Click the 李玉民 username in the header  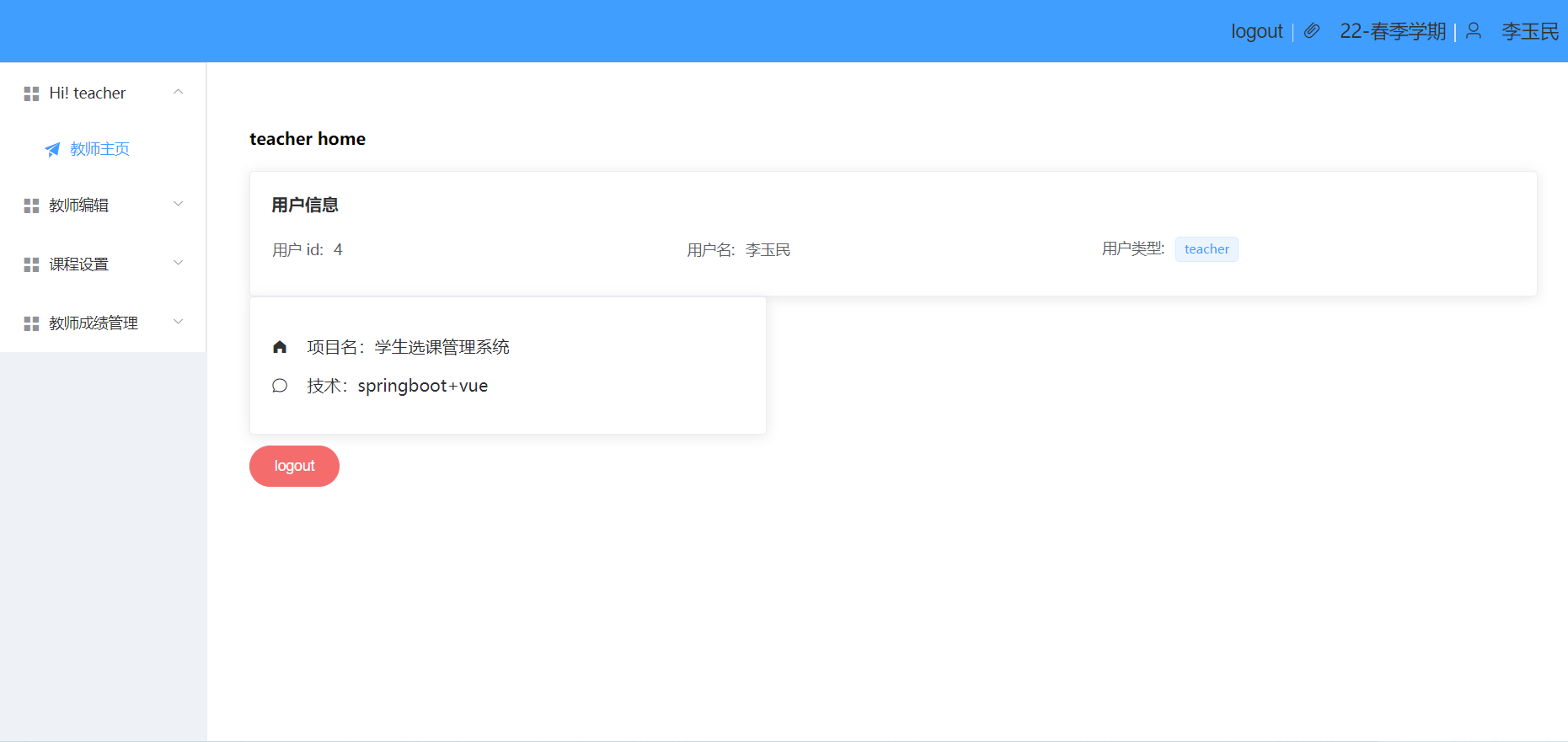click(x=1530, y=31)
